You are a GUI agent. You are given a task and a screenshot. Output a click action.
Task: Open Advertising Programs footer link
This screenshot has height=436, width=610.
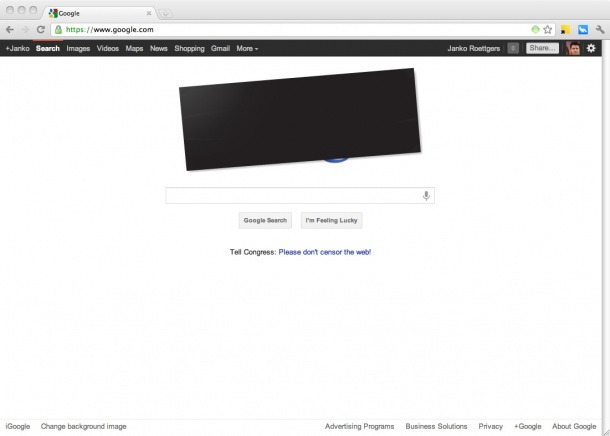(x=359, y=427)
